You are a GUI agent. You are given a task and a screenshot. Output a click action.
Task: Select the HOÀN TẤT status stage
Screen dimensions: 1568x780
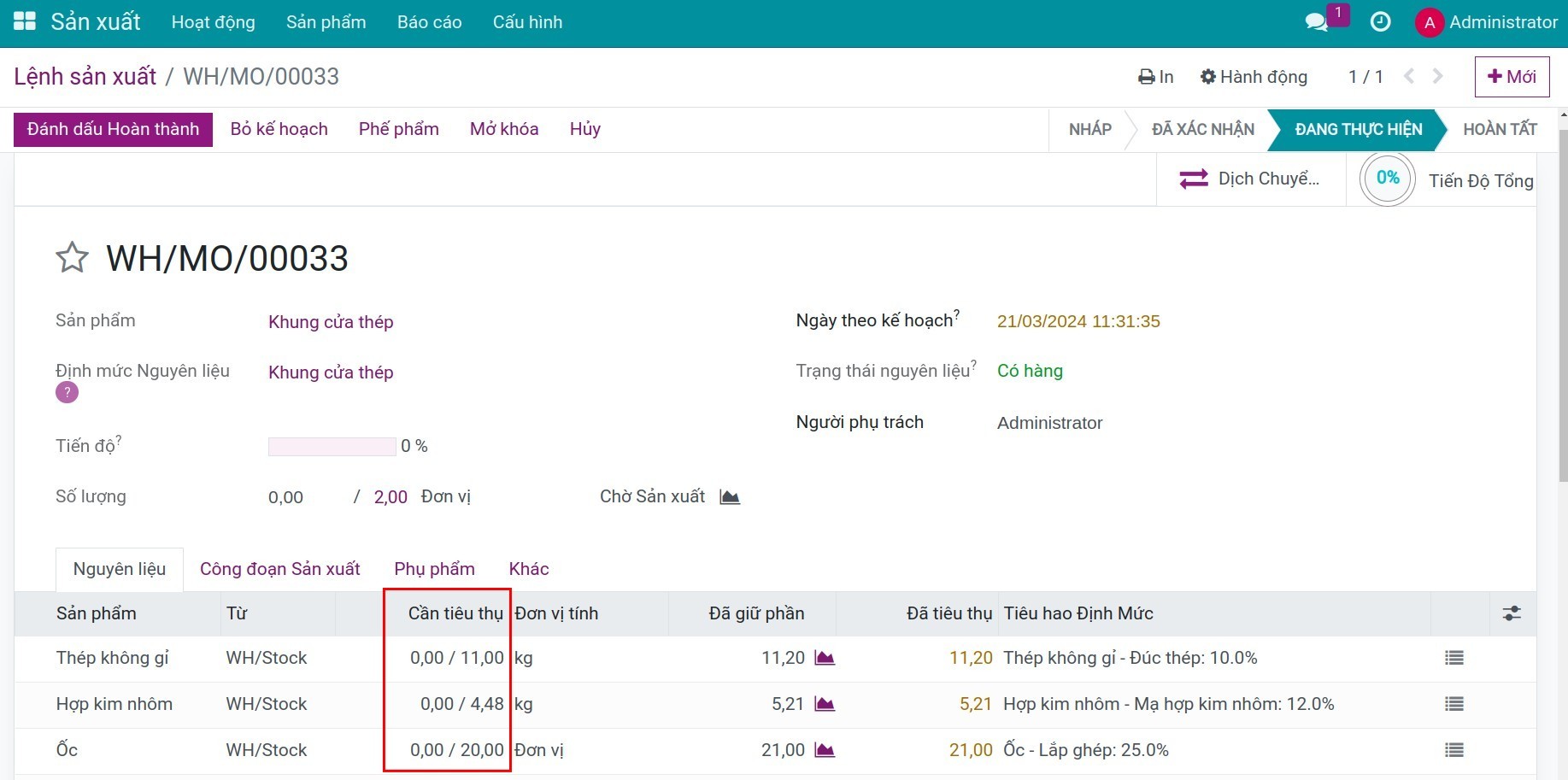tap(1500, 130)
